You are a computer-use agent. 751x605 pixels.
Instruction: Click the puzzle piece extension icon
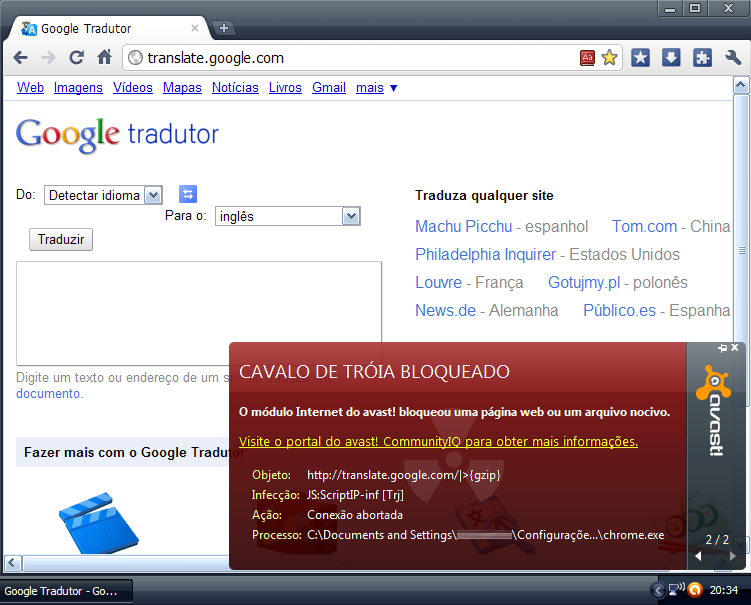click(702, 58)
